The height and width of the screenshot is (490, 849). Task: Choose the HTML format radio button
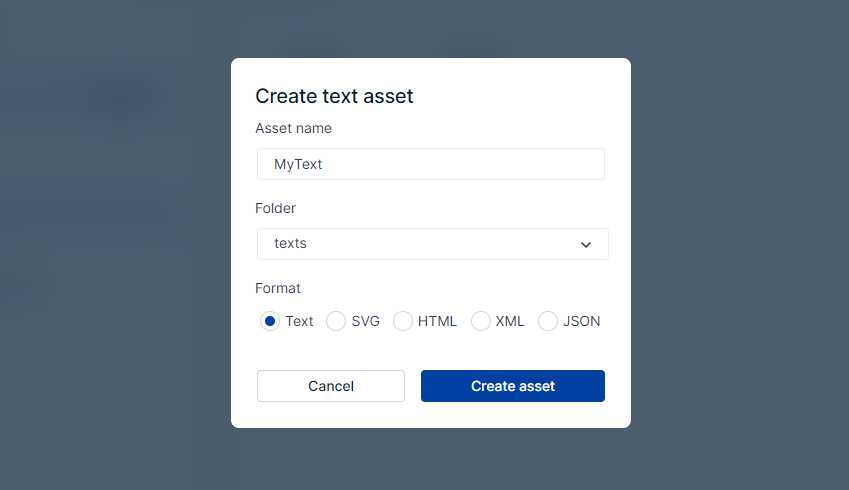point(402,321)
